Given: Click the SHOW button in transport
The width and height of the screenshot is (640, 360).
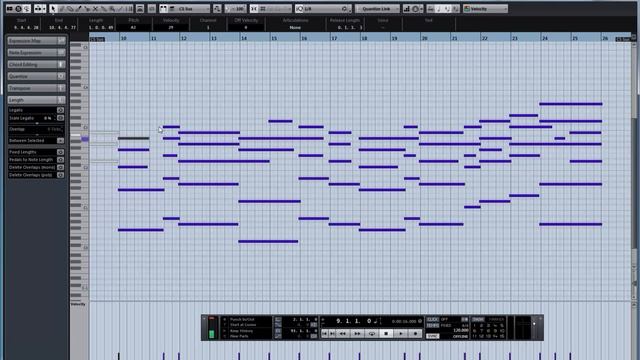Looking at the screenshot, I should click(x=478, y=319).
